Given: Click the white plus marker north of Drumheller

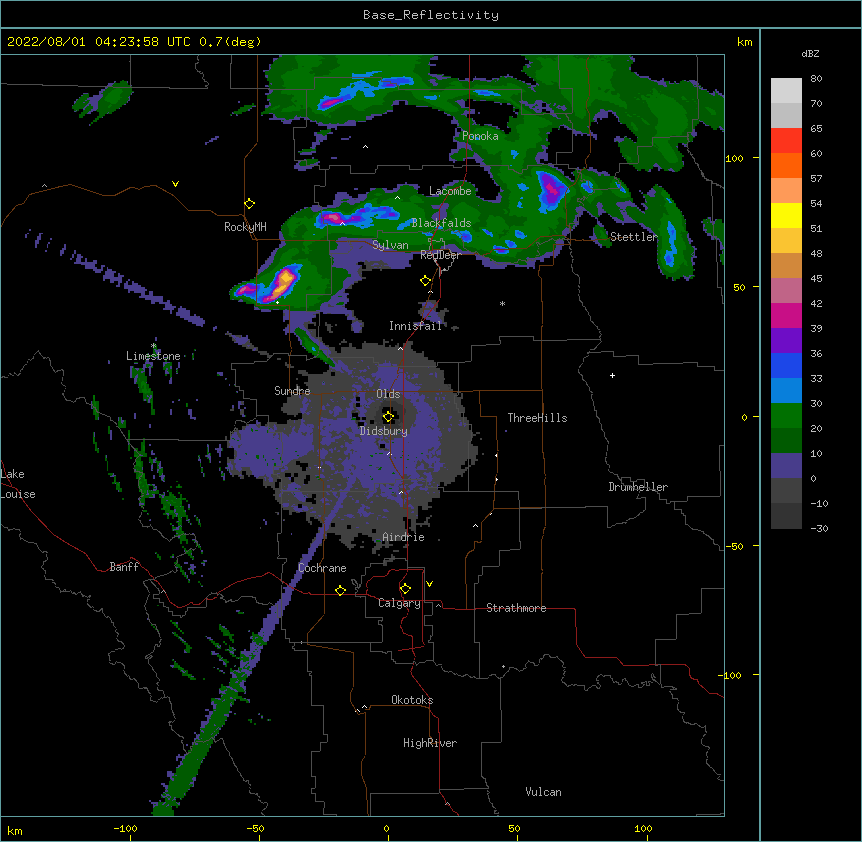Looking at the screenshot, I should [612, 375].
